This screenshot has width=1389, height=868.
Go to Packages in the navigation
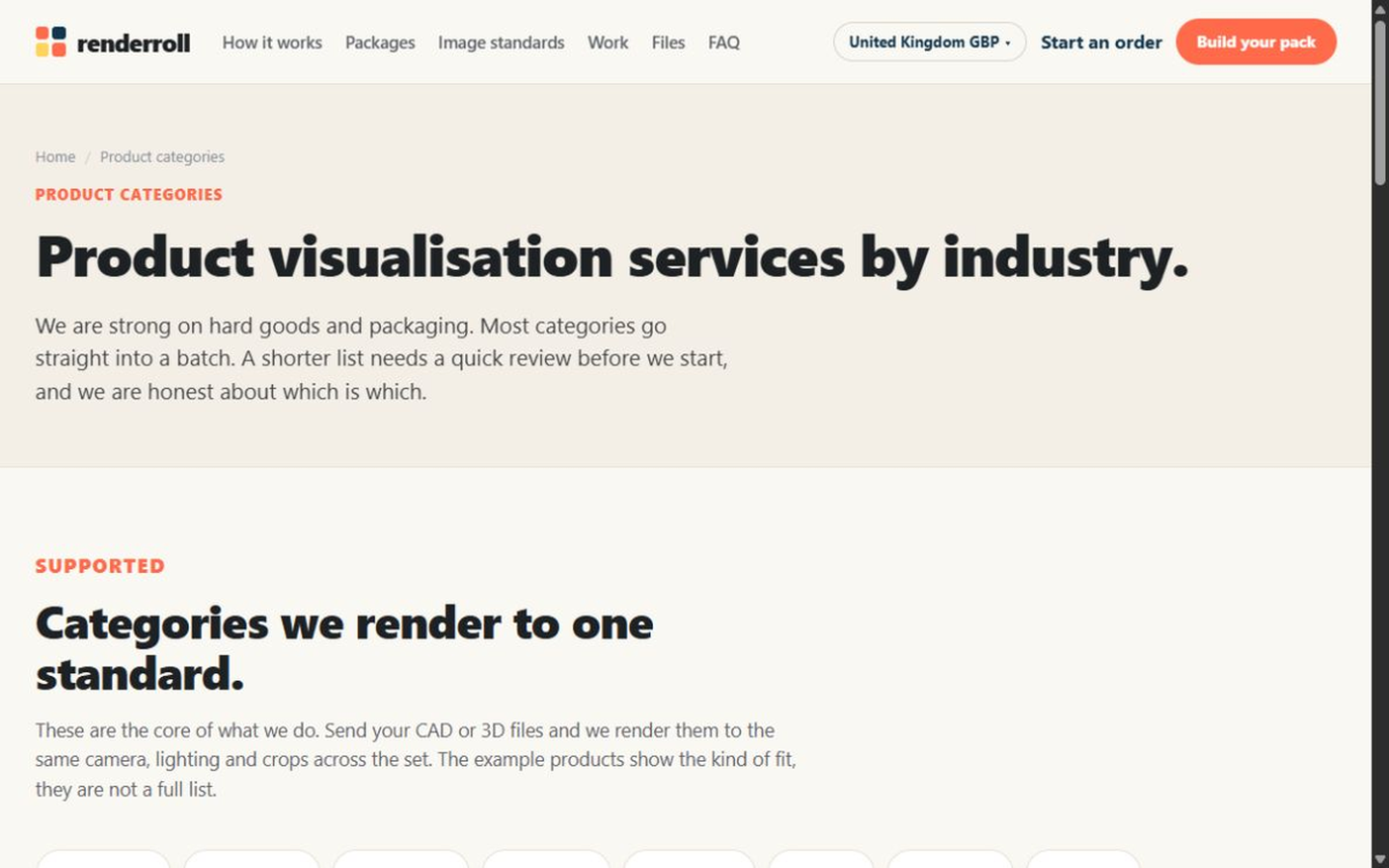tap(380, 42)
